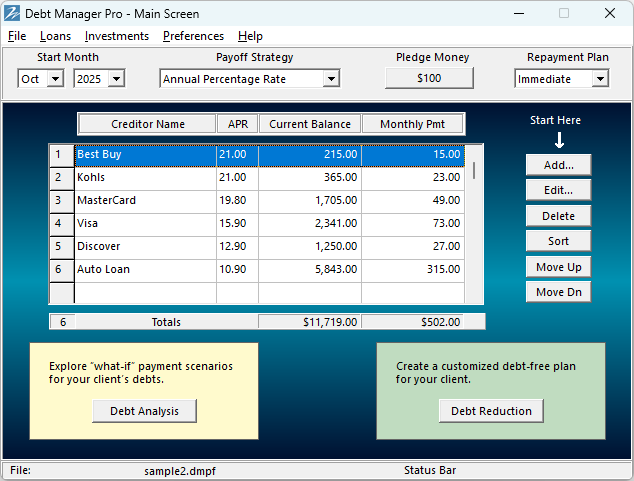Open Debt Analysis
This screenshot has width=634, height=481.
144,411
